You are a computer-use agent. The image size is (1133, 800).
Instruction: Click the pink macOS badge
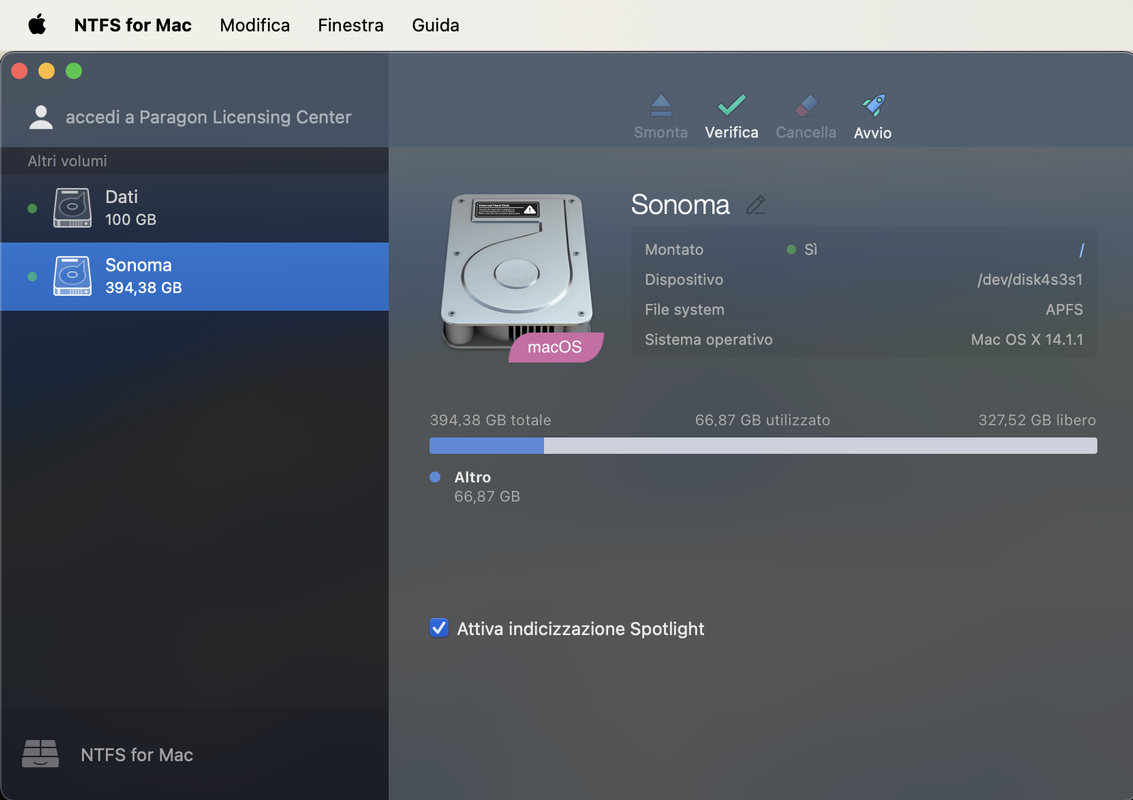click(x=555, y=347)
